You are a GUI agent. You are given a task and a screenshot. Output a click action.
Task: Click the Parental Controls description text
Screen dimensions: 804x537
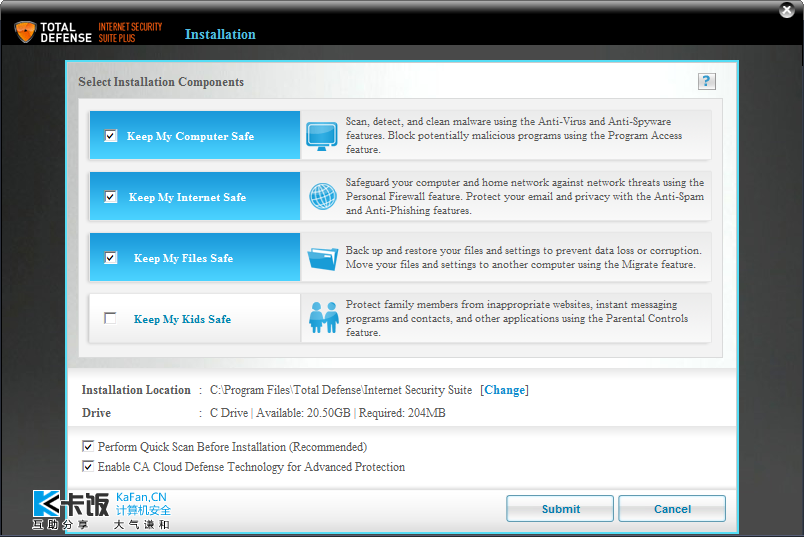click(516, 319)
